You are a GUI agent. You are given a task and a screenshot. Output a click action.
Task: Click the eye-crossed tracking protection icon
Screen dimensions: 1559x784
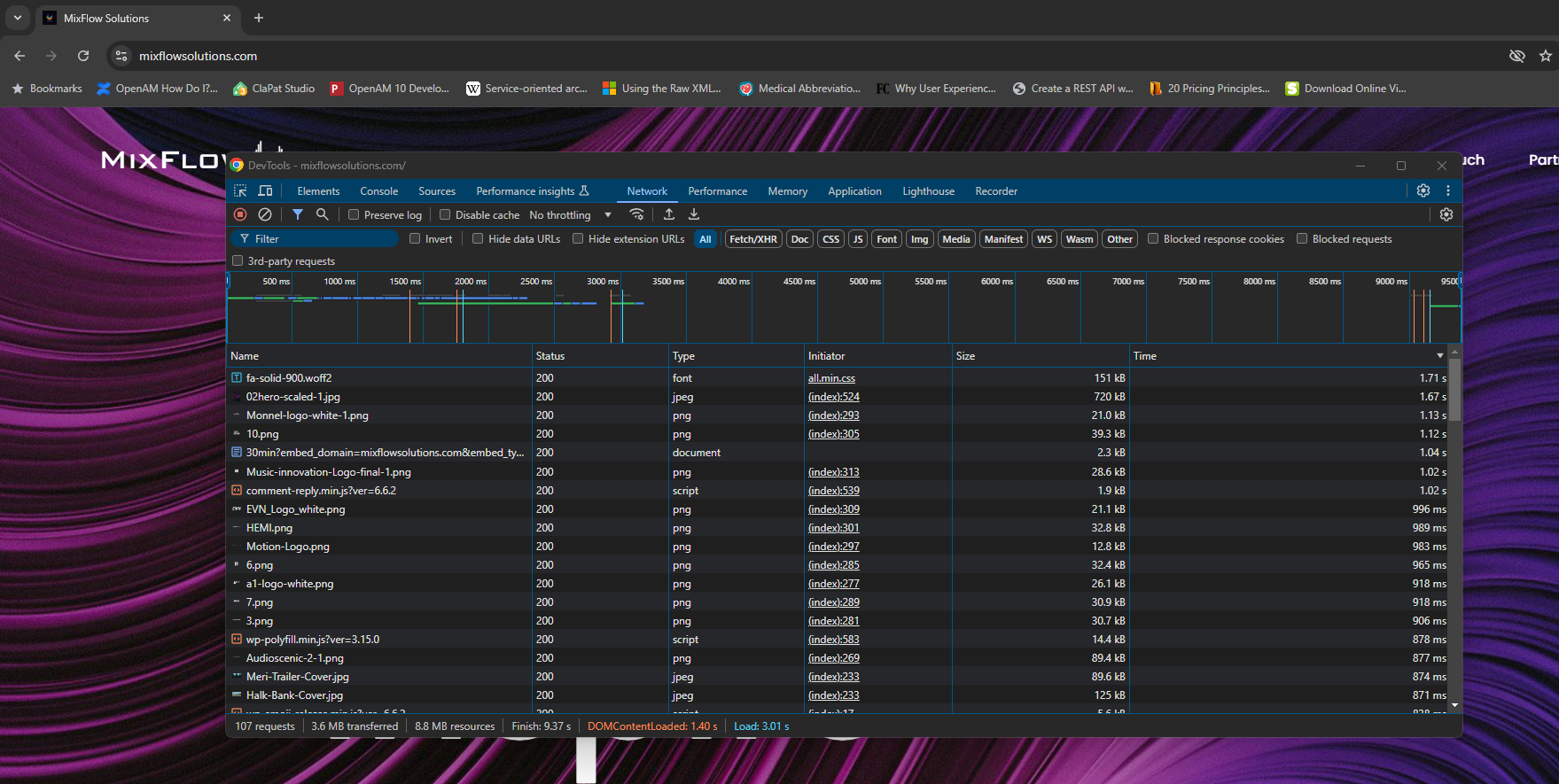pos(1517,56)
